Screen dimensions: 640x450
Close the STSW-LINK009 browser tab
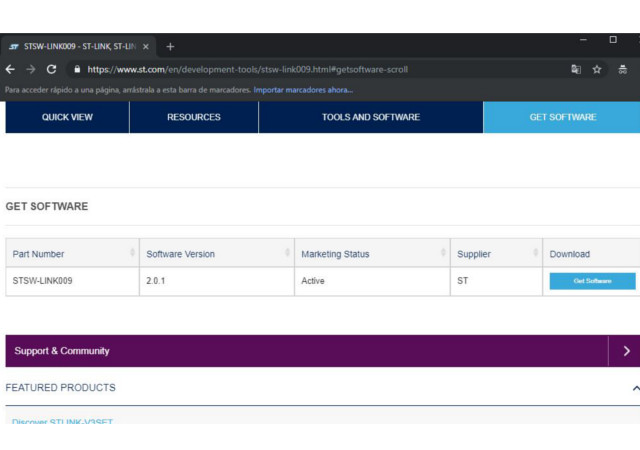click(x=146, y=47)
